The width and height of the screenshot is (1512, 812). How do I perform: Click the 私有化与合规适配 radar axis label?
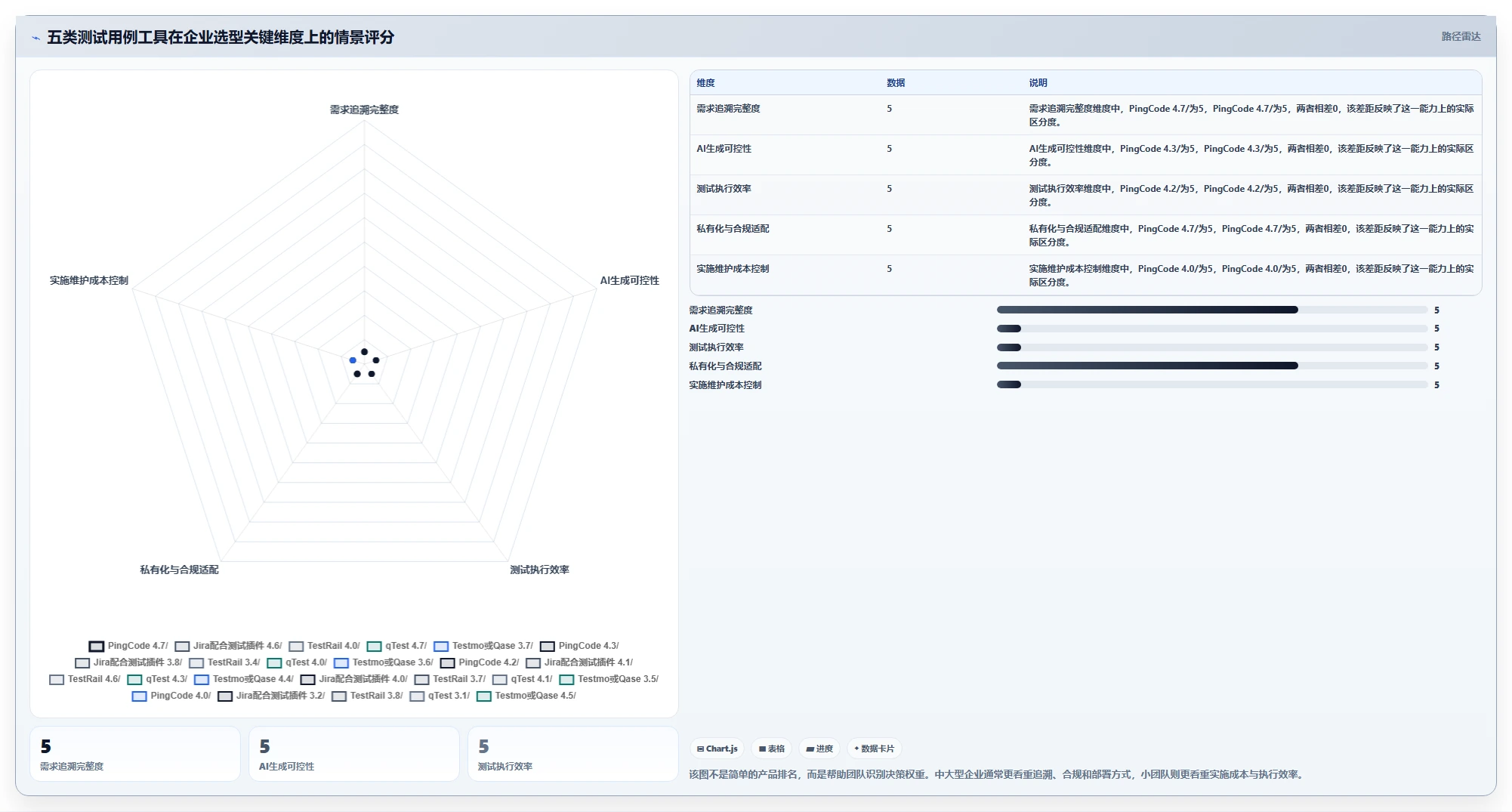pos(179,570)
